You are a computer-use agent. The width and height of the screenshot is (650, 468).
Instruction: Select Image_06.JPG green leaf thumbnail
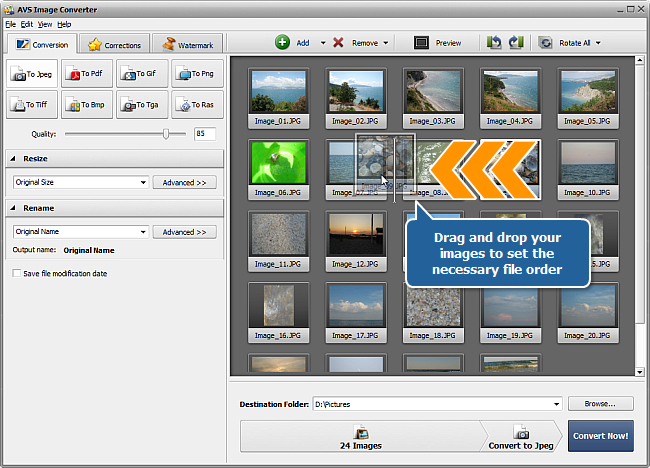point(278,170)
